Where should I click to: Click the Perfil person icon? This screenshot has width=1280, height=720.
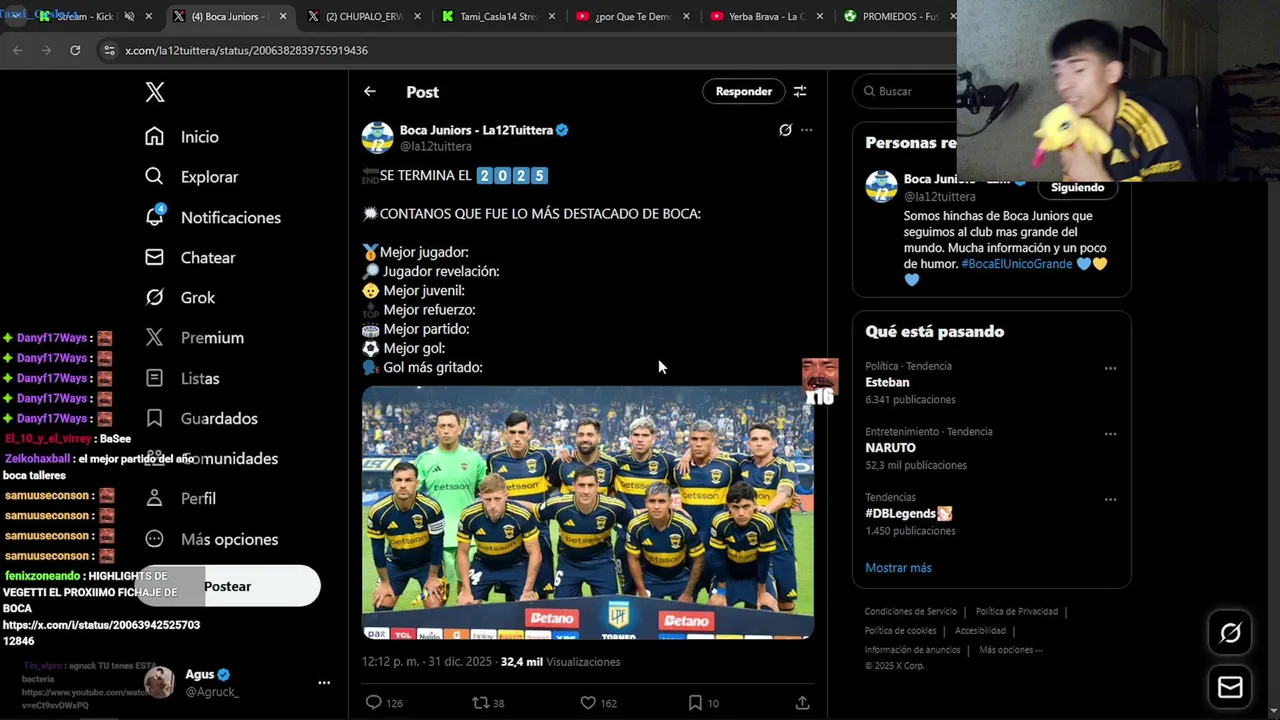[x=154, y=498]
